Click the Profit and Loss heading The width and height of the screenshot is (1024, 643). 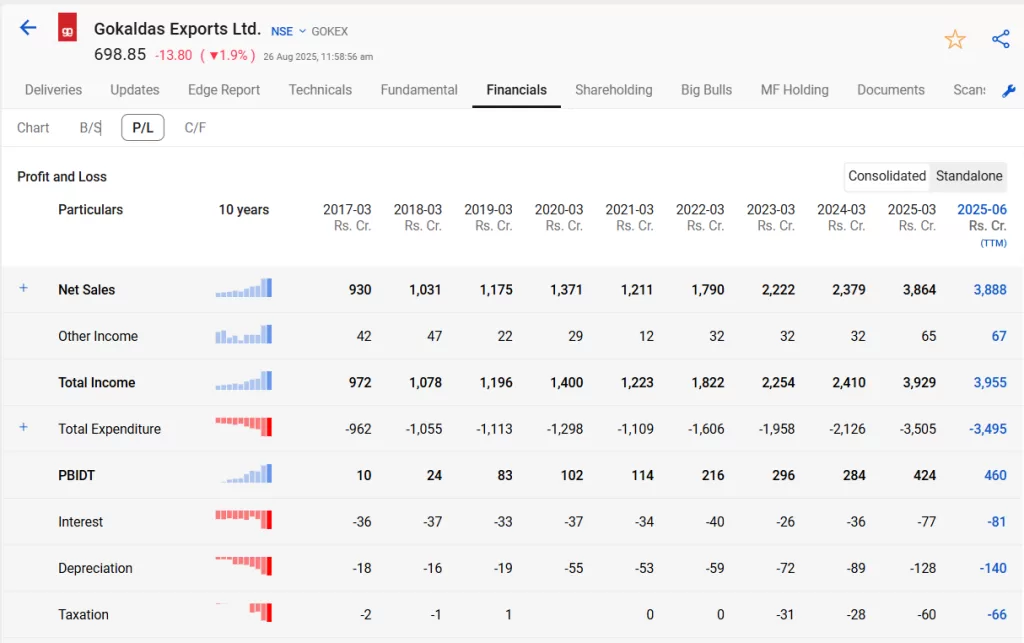pos(61,177)
